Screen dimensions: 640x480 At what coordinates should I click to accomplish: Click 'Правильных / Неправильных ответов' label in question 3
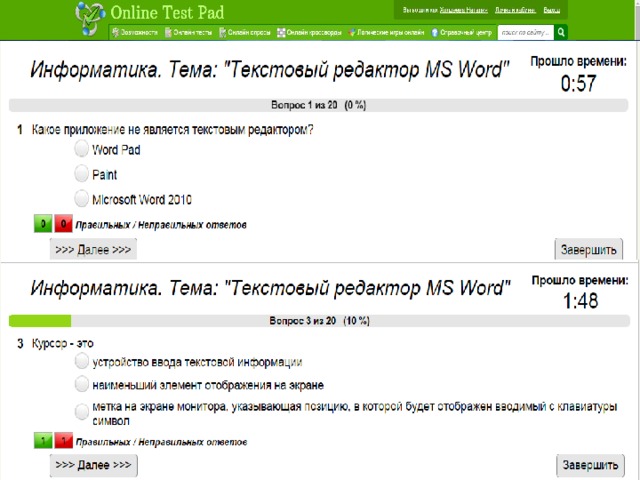point(161,442)
